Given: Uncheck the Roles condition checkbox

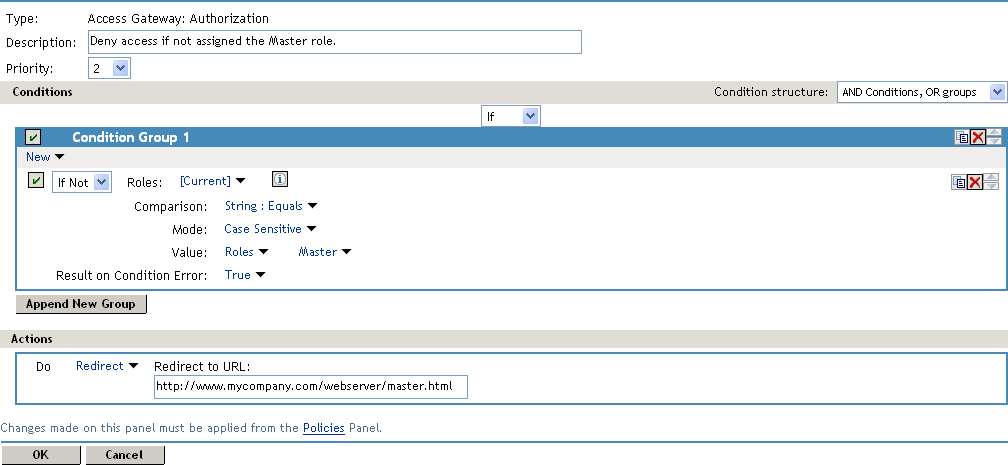Looking at the screenshot, I should [37, 181].
